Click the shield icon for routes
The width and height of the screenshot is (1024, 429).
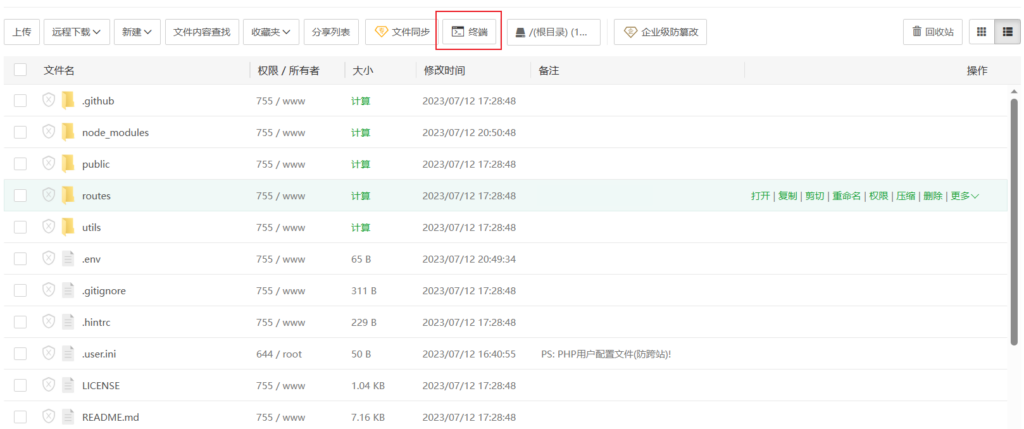click(48, 195)
